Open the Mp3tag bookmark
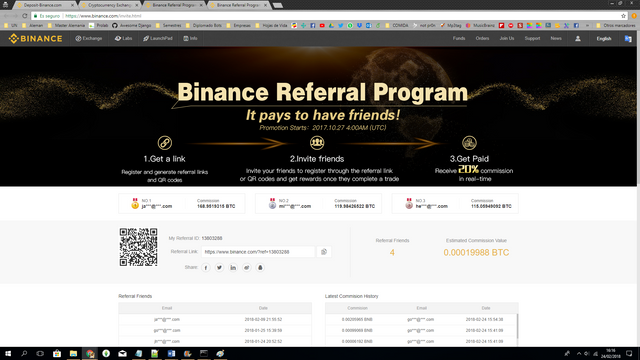The image size is (640, 360). click(x=451, y=25)
